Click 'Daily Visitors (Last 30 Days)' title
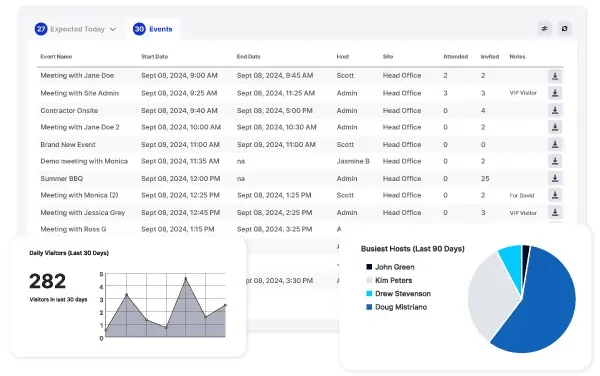 [69, 253]
